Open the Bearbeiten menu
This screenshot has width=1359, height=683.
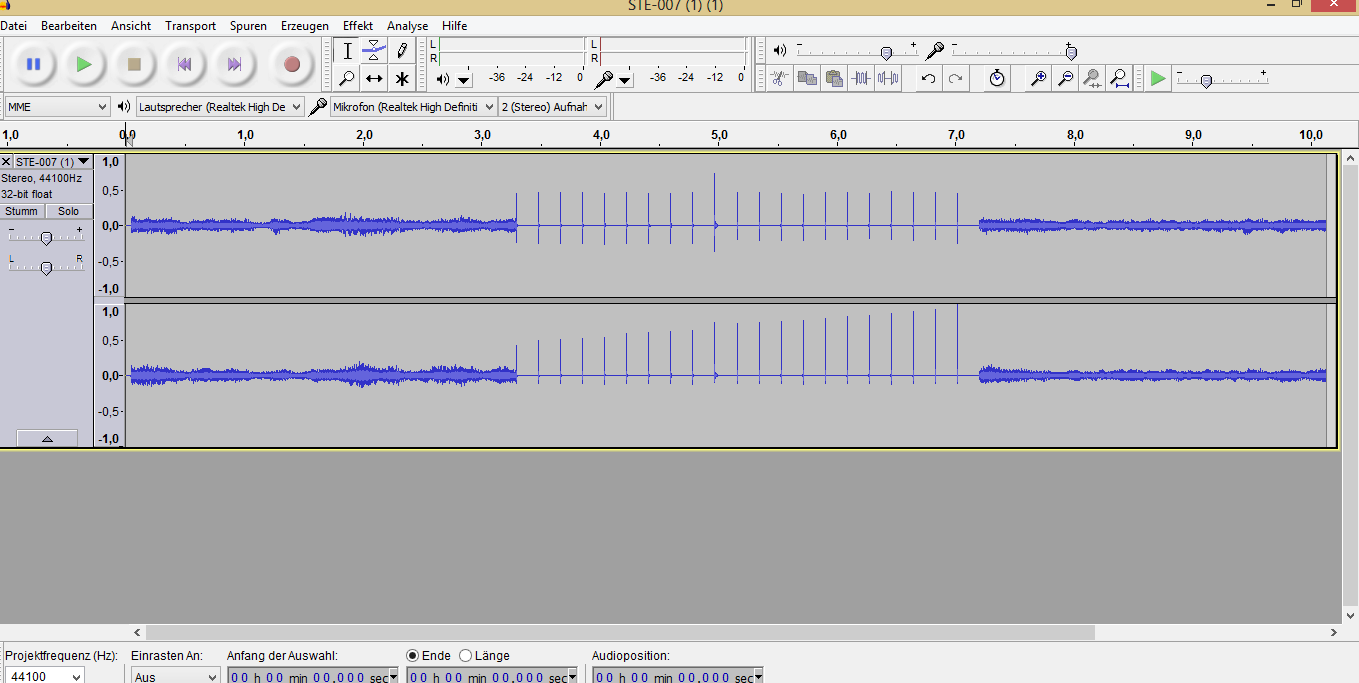tap(69, 26)
